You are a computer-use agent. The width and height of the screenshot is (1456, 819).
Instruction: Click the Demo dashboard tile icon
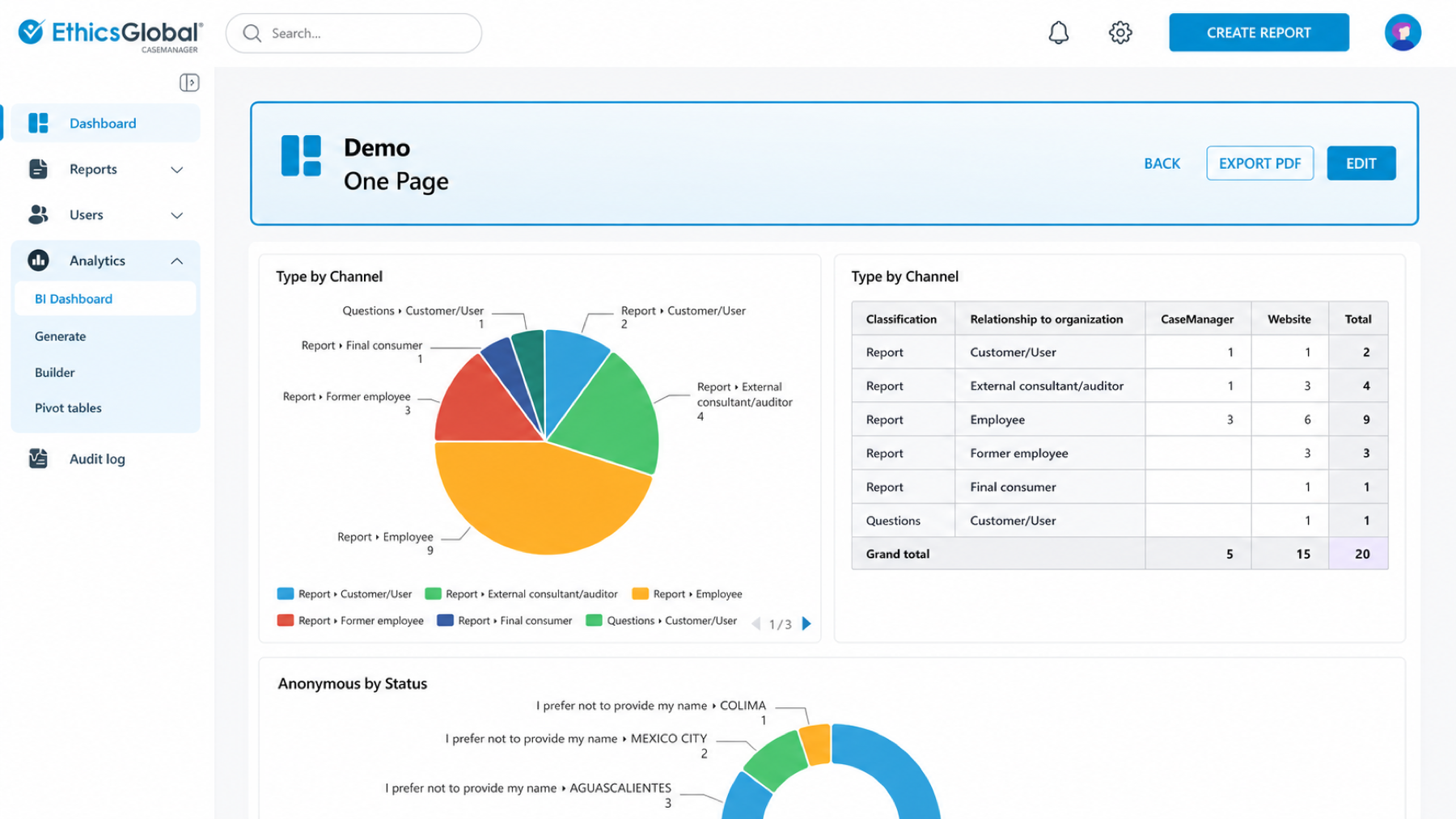click(x=301, y=156)
